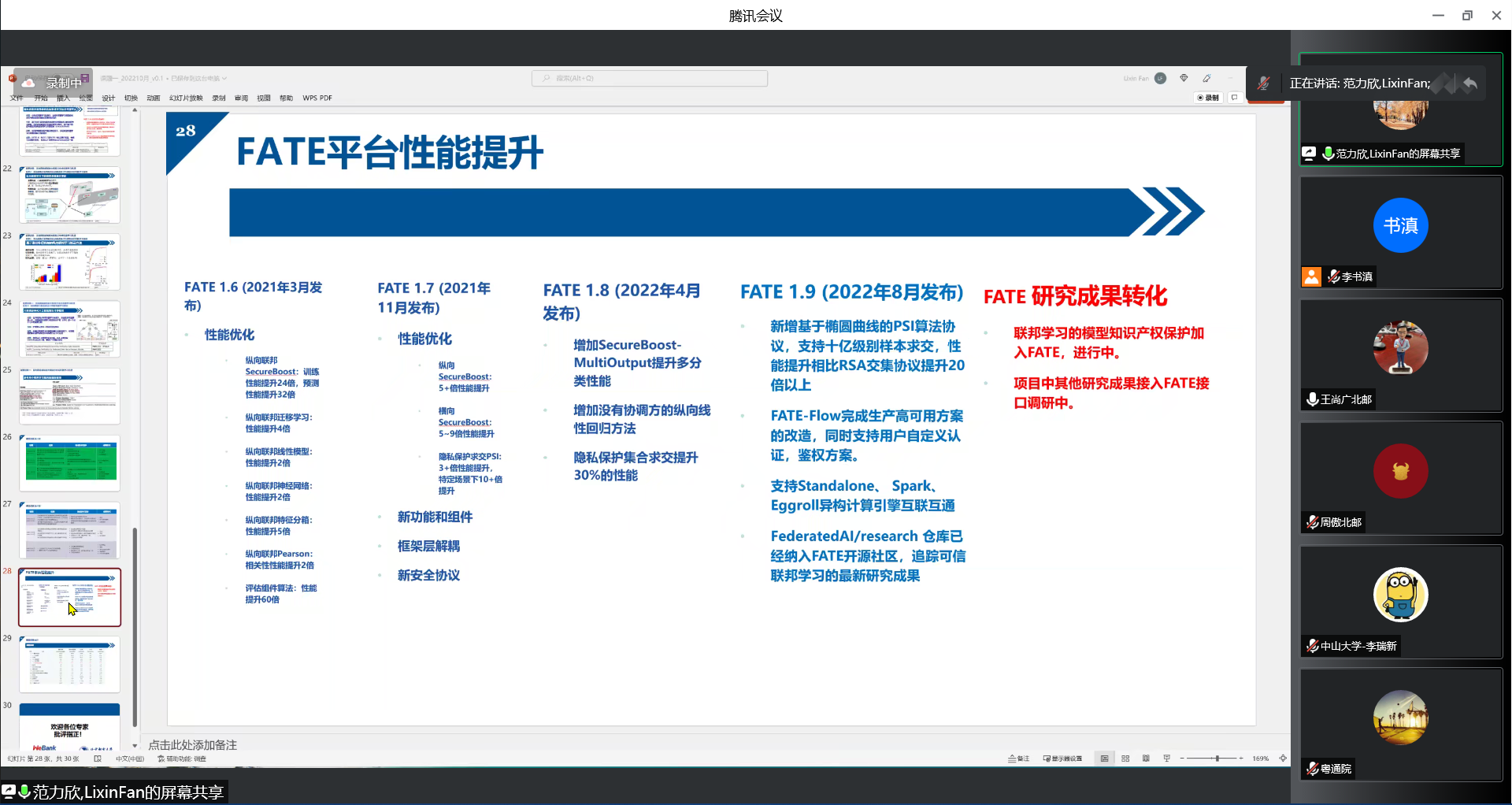1512x805 pixels.
Task: Click the zoom out minus icon
Action: [x=1182, y=758]
